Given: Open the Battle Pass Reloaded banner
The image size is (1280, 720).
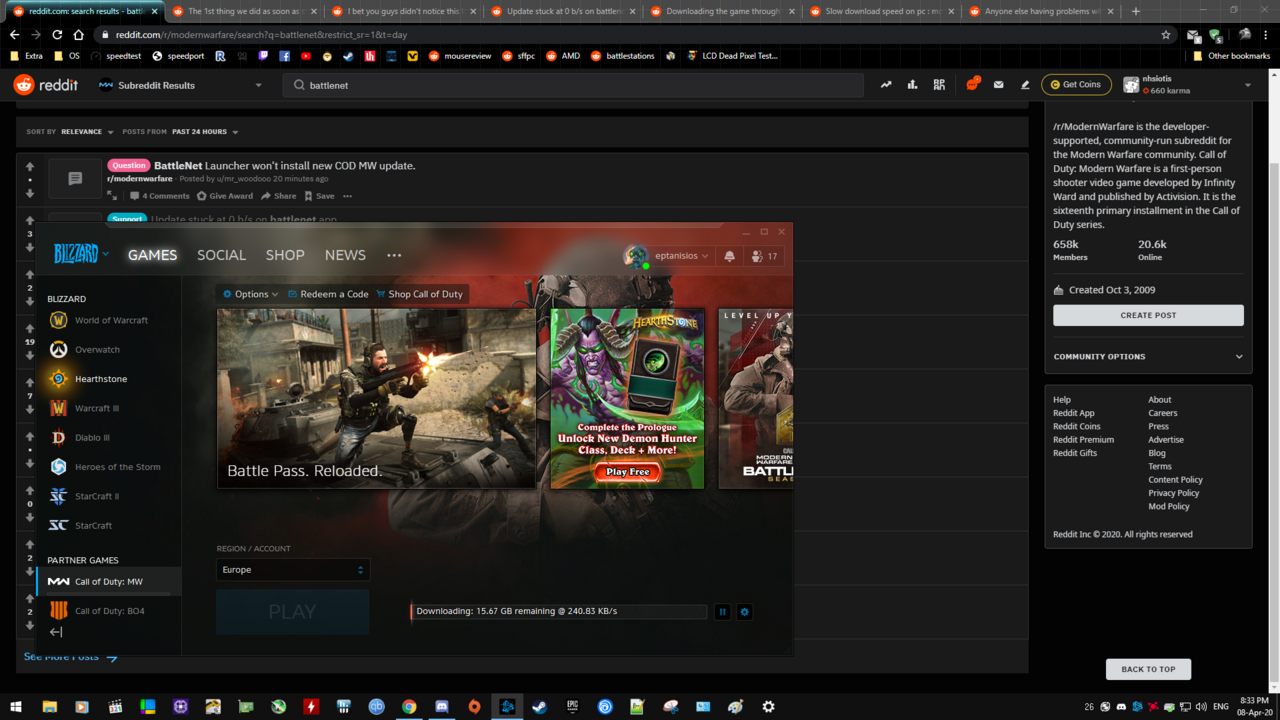Looking at the screenshot, I should [x=377, y=398].
